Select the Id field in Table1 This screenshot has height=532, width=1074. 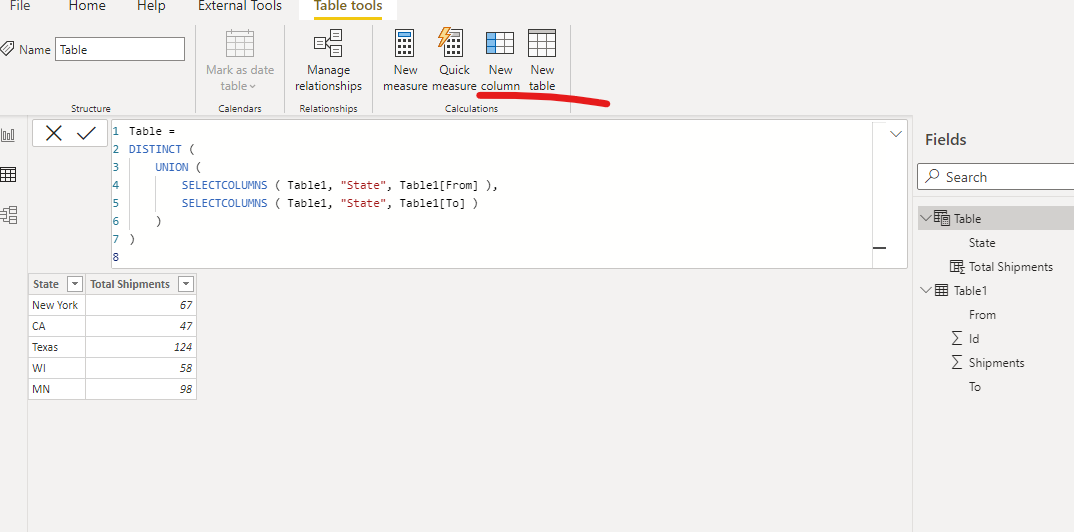point(973,338)
